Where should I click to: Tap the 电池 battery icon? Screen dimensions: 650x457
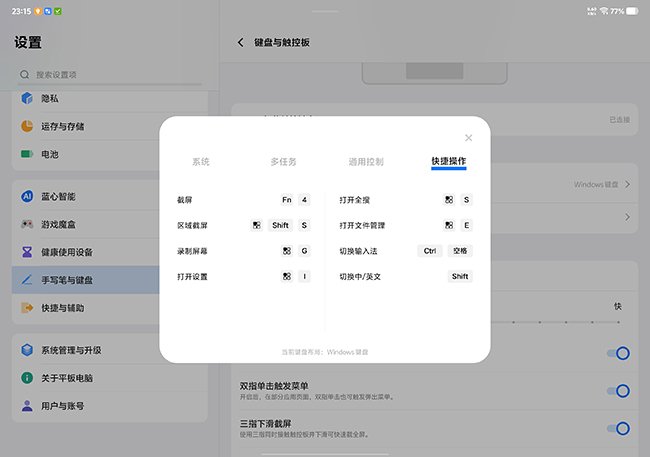click(27, 155)
